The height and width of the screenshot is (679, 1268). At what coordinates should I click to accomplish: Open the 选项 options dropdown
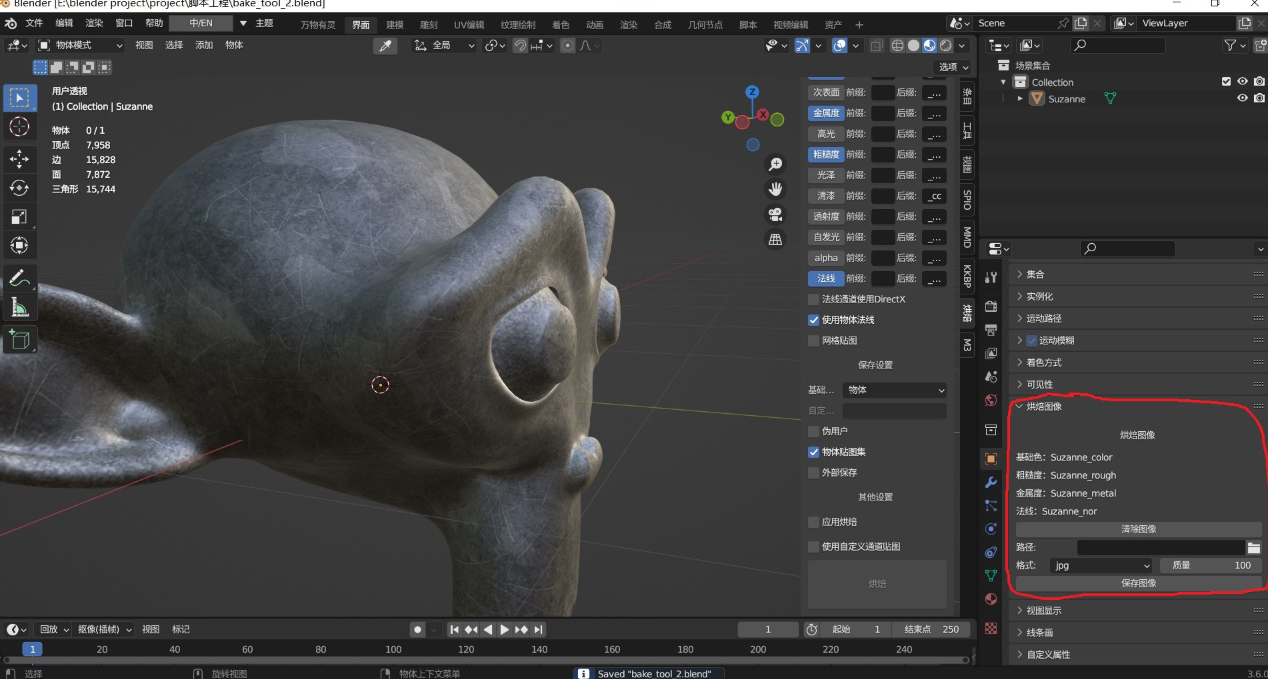[951, 67]
